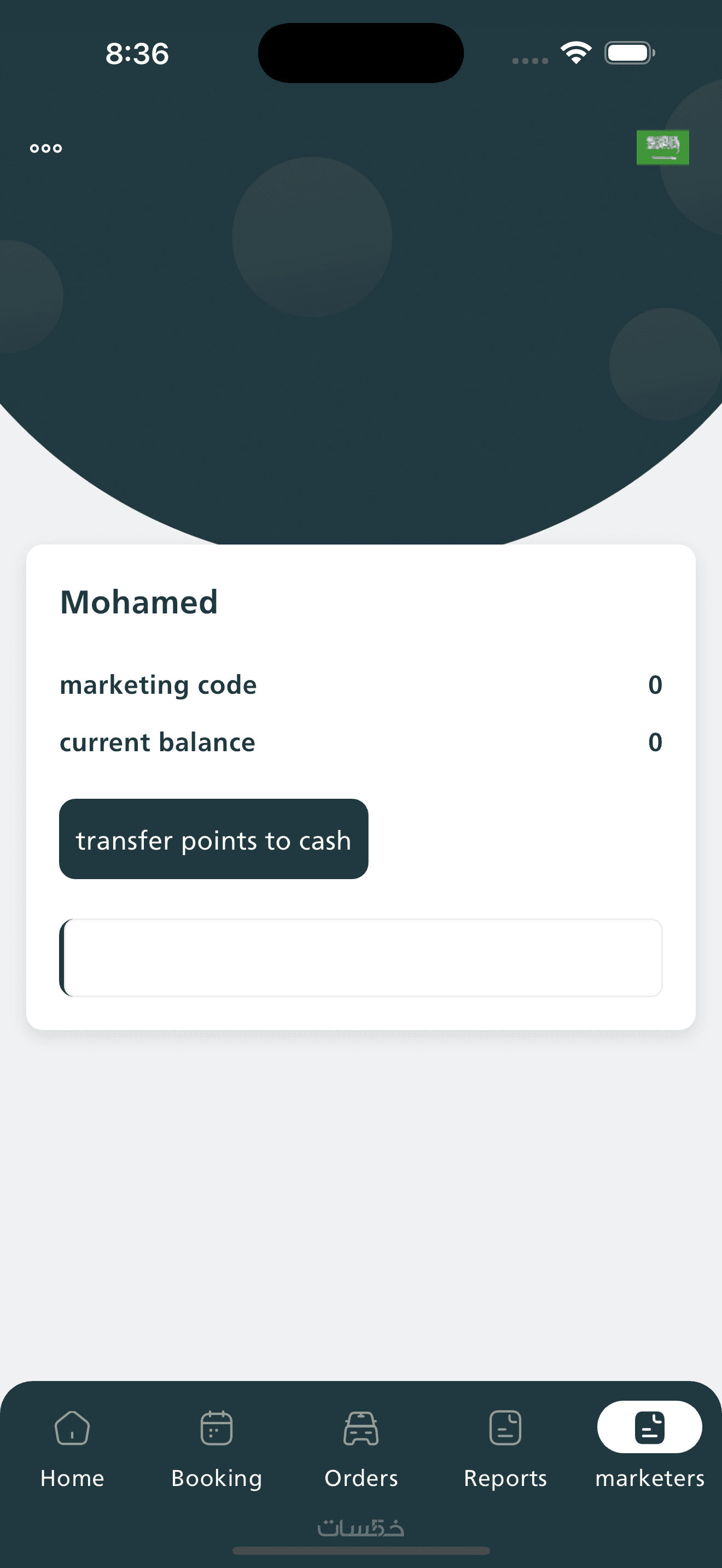Switch to the Home tab label
This screenshot has height=1568, width=722.
coord(72,1478)
